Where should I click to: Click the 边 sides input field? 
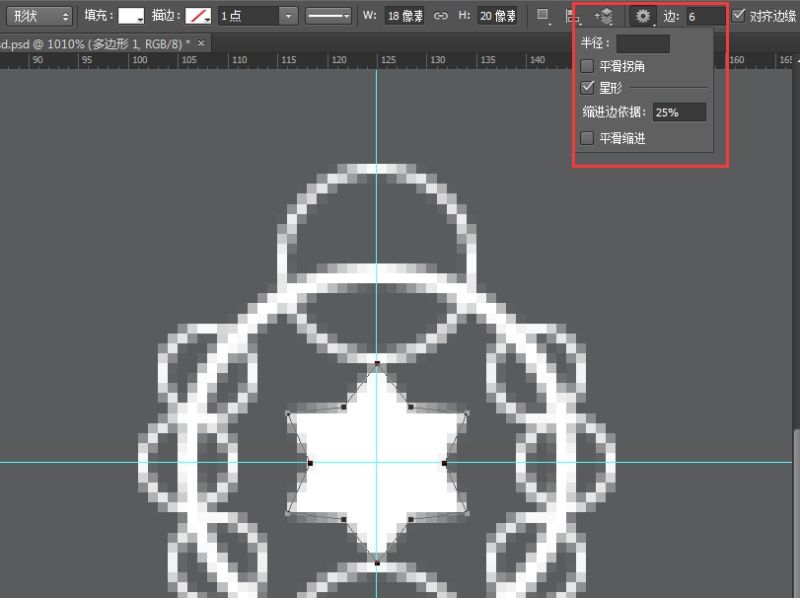pyautogui.click(x=705, y=17)
